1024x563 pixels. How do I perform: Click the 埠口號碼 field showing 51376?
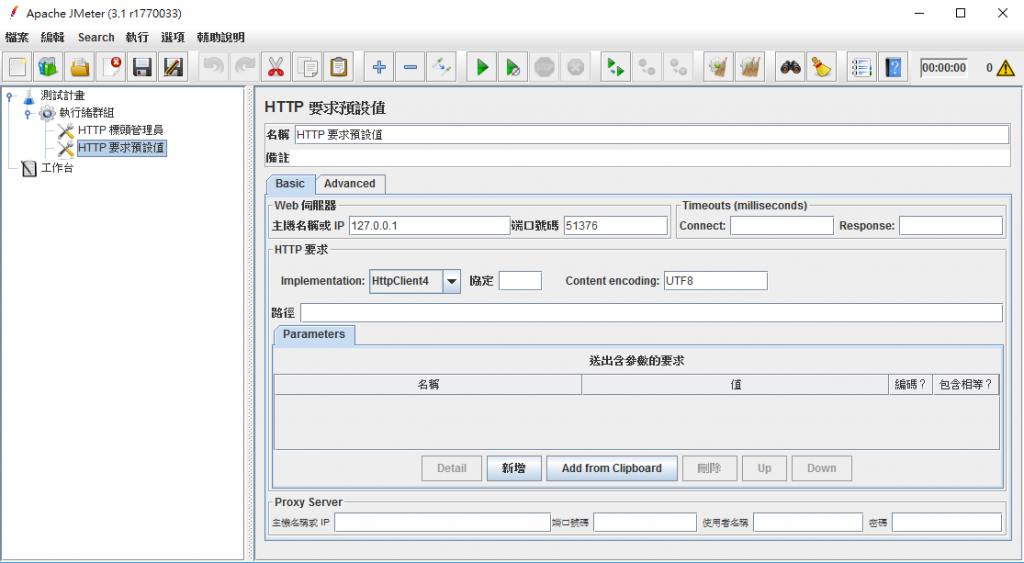(616, 226)
